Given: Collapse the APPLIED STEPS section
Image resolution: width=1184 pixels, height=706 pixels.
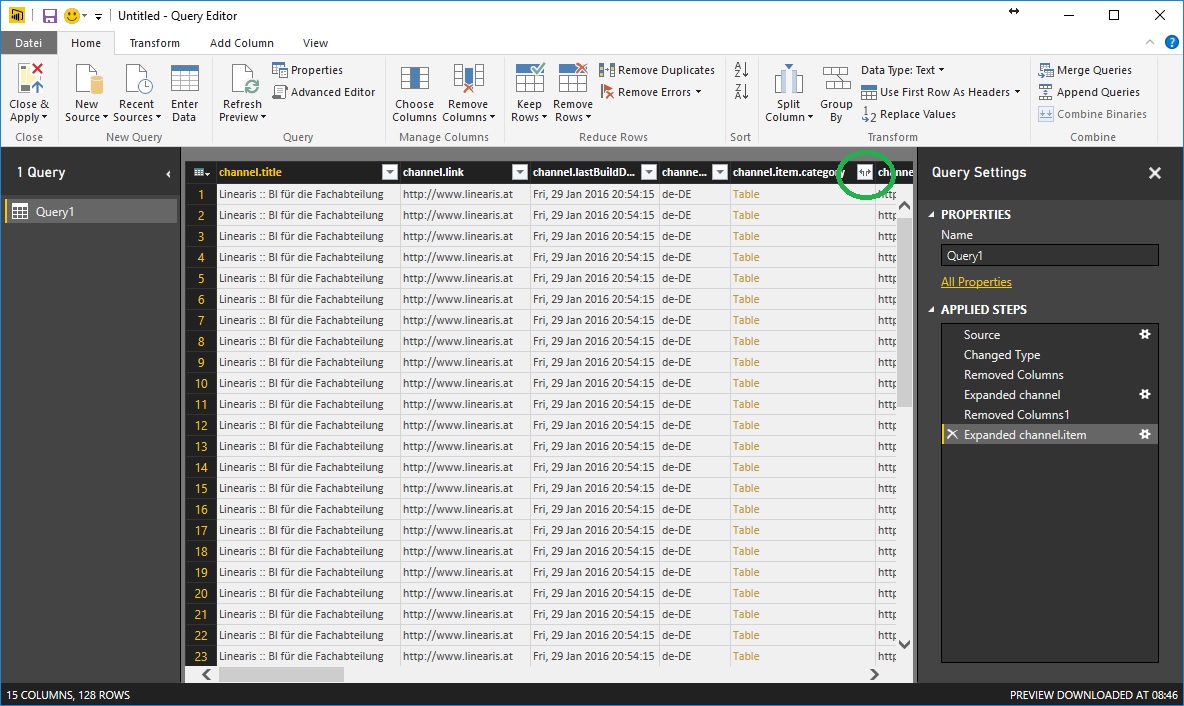Looking at the screenshot, I should click(933, 310).
